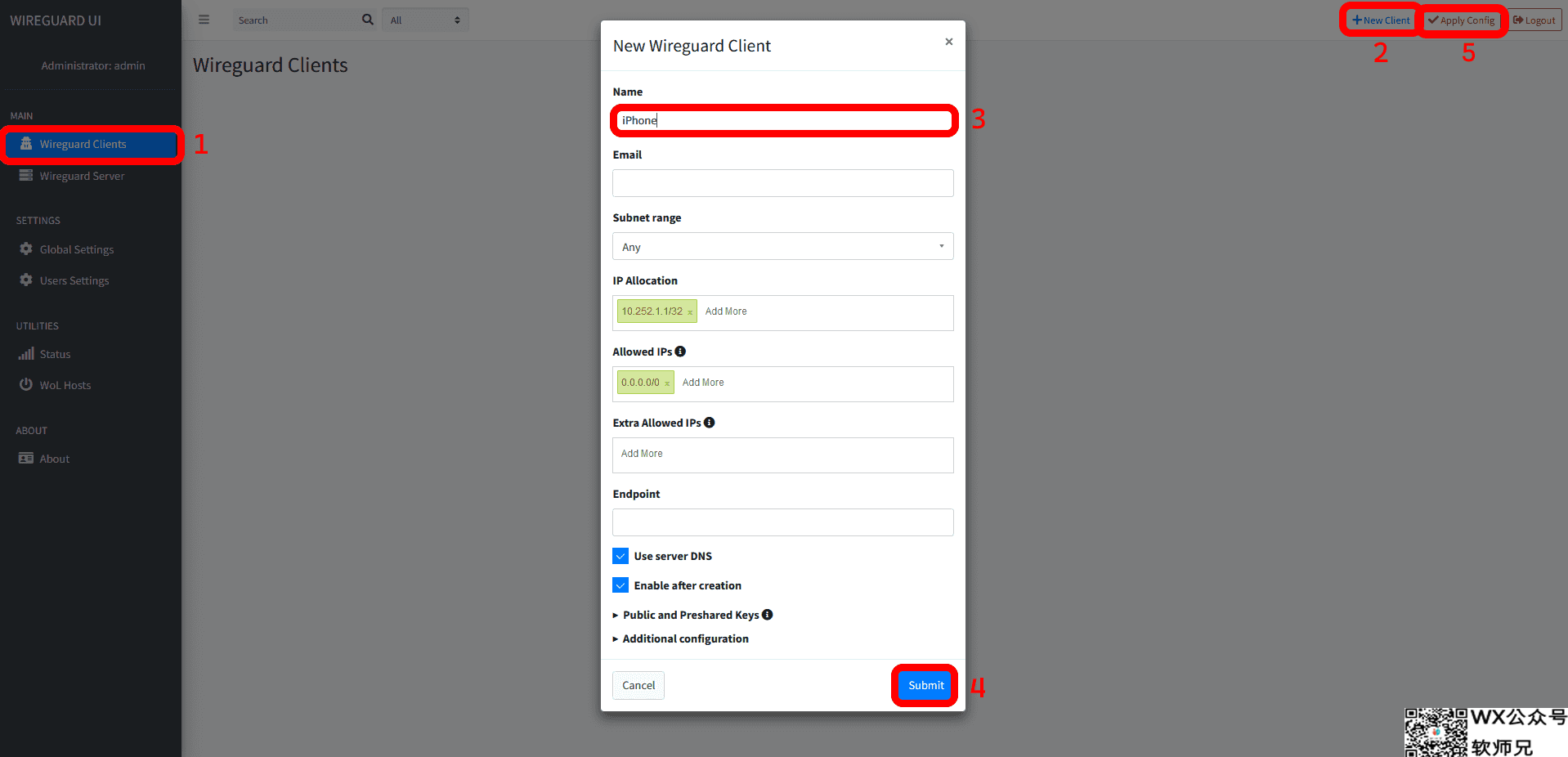Viewport: 1568px width, 757px height.
Task: Click the Logout button
Action: 1534,20
